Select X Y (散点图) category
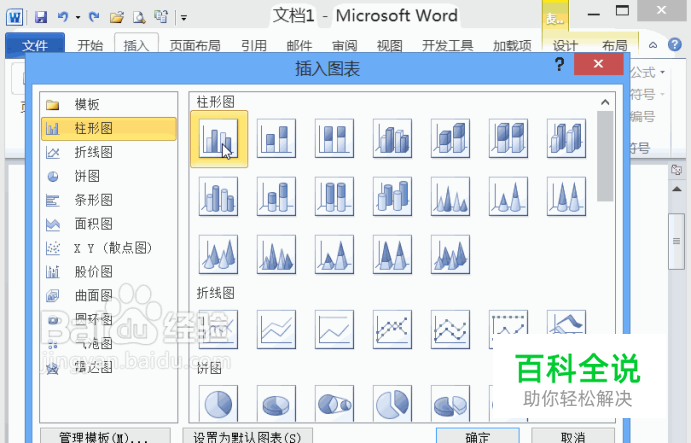This screenshot has width=691, height=443. (109, 248)
